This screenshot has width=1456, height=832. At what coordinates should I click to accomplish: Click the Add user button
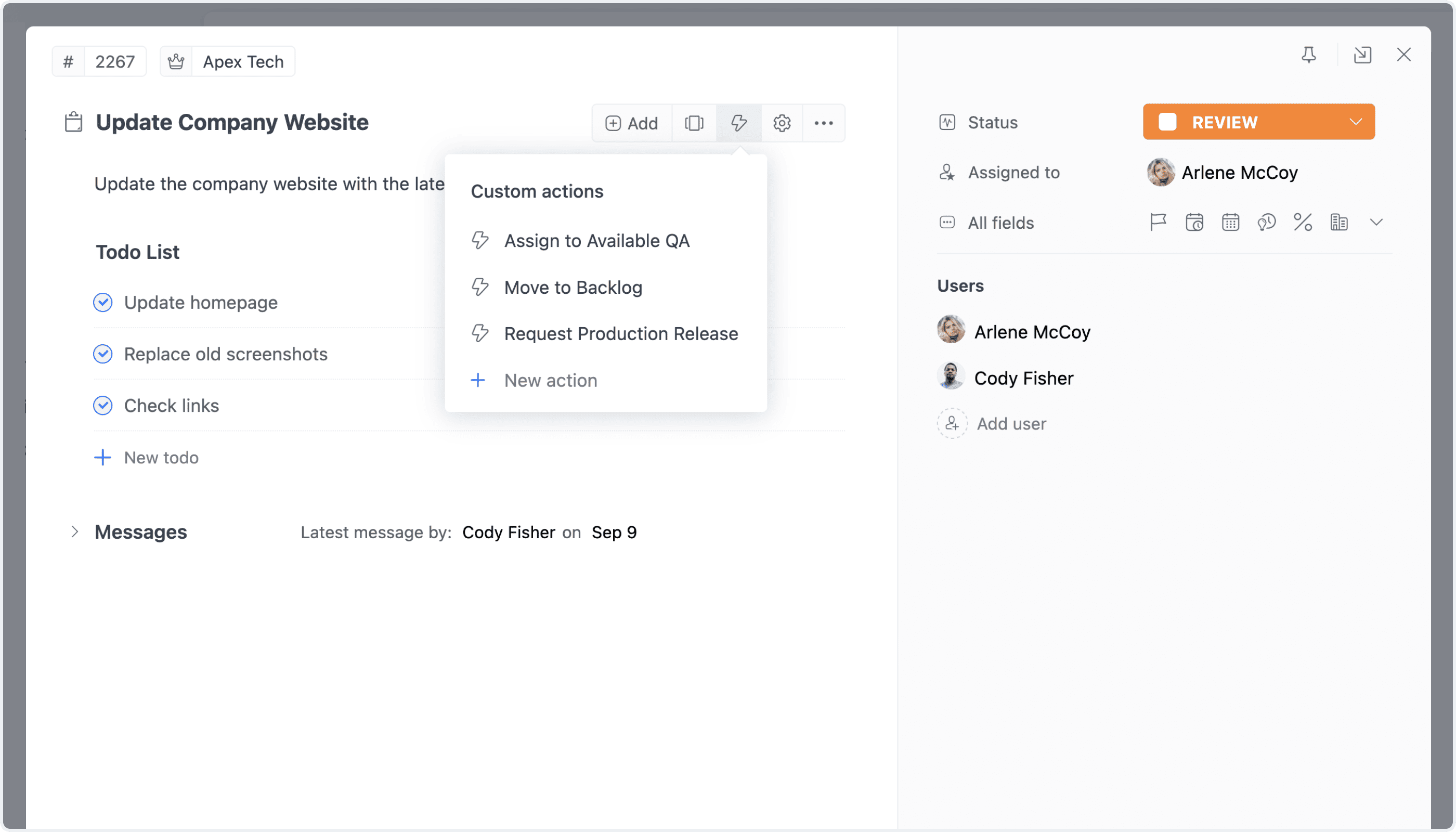[x=992, y=424]
